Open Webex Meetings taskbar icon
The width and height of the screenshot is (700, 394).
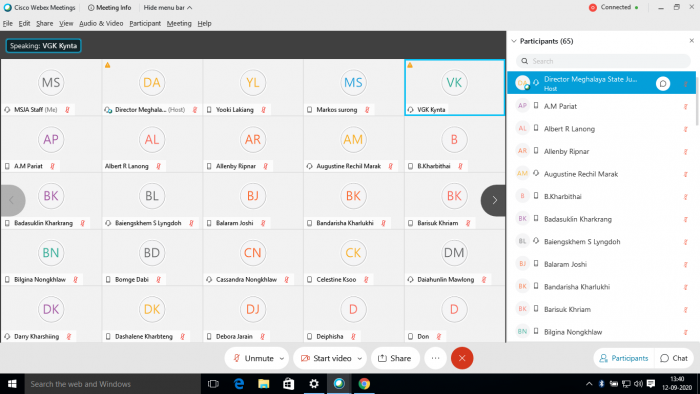coord(339,384)
